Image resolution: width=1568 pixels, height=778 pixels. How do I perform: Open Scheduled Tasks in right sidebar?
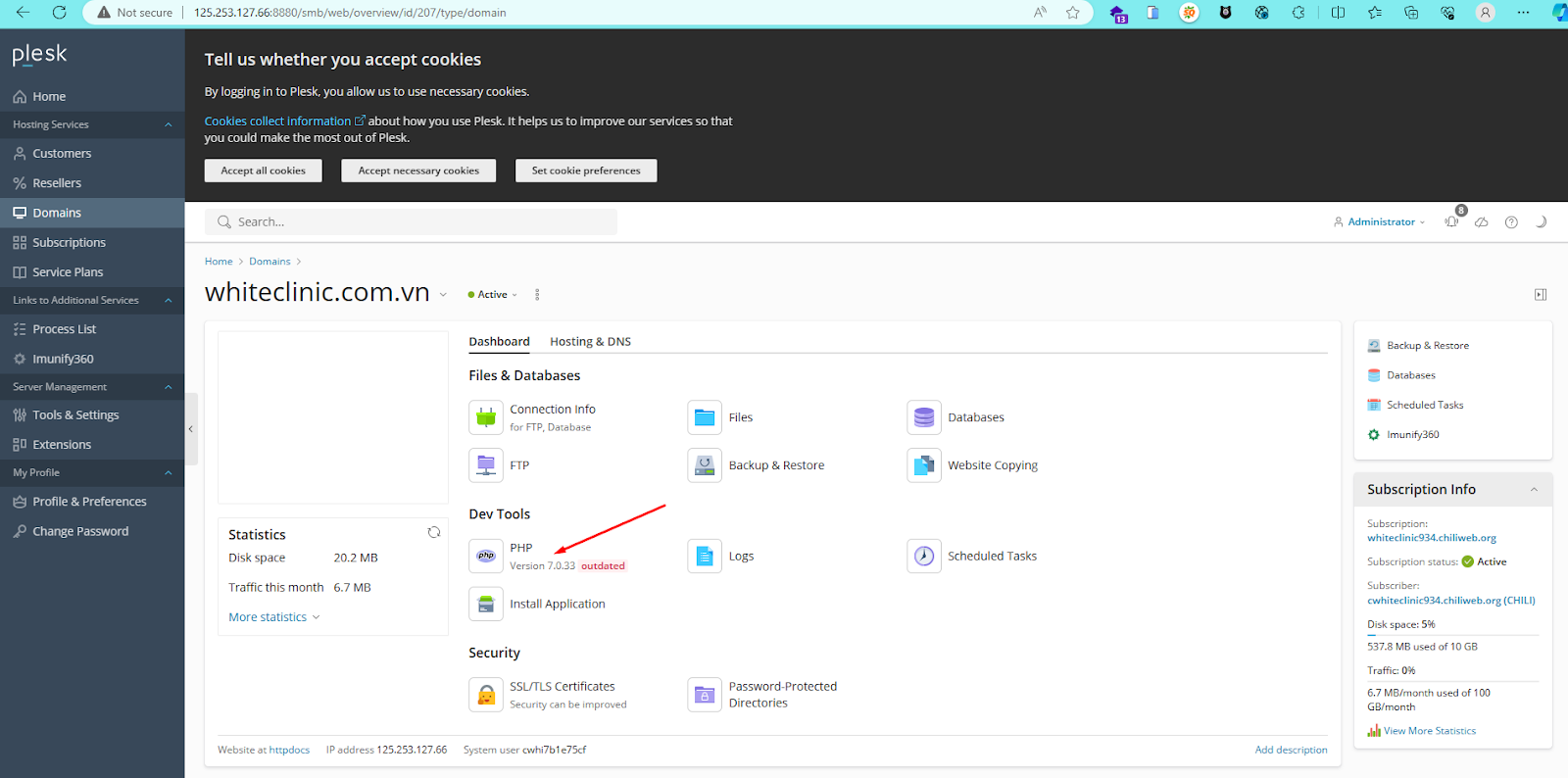(1424, 405)
